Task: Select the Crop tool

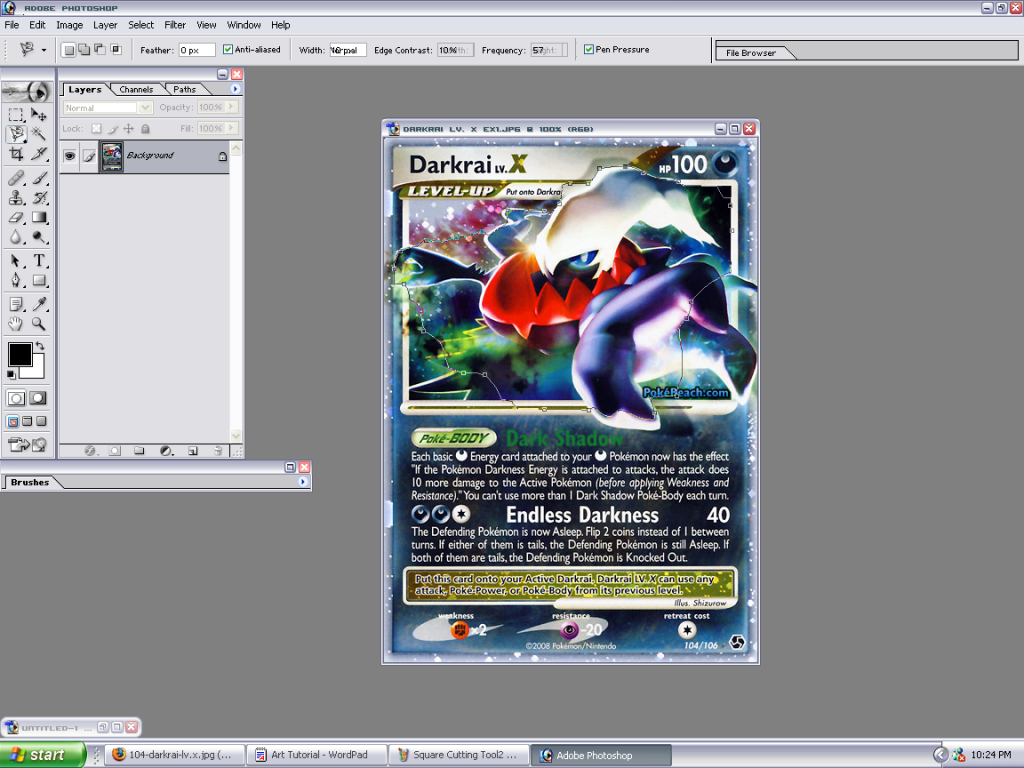Action: (16, 154)
